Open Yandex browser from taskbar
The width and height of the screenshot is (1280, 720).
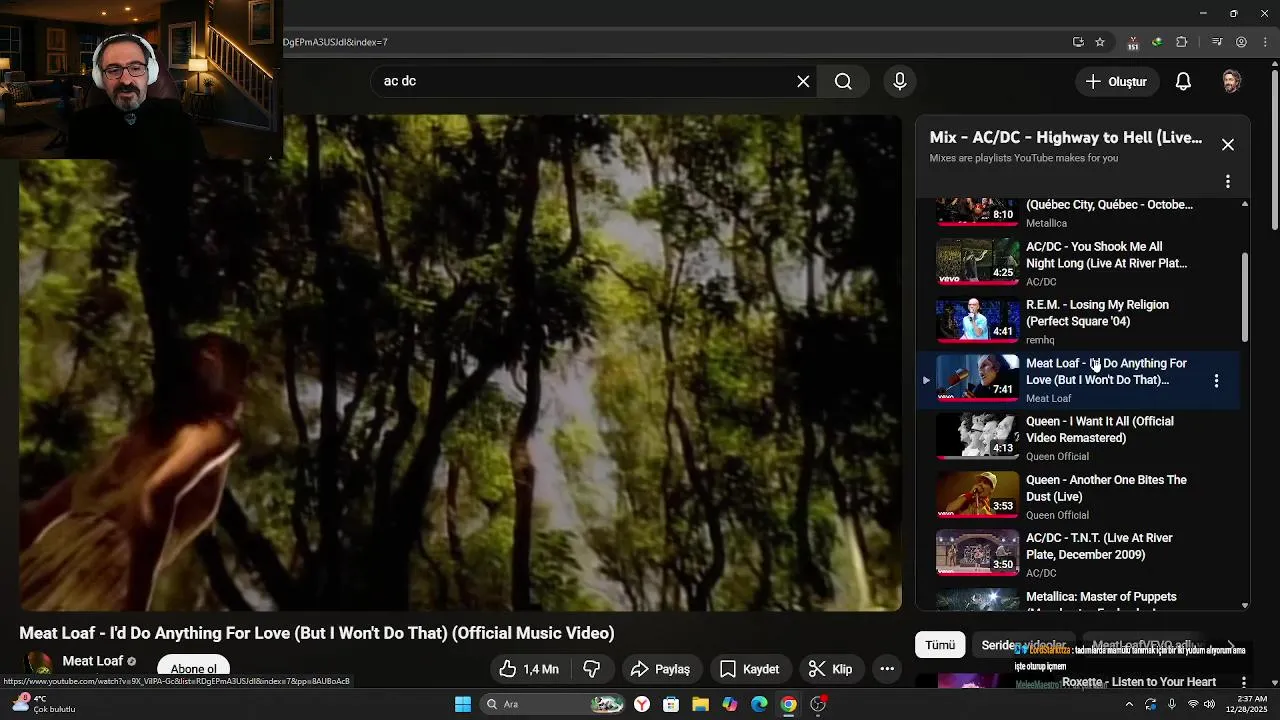(642, 704)
